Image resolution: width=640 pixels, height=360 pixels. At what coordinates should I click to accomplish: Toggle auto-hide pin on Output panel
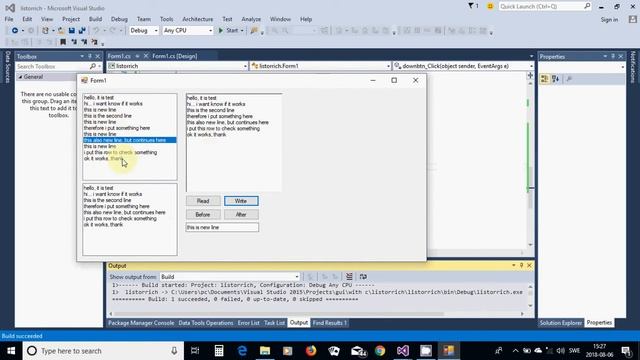[x=521, y=266]
